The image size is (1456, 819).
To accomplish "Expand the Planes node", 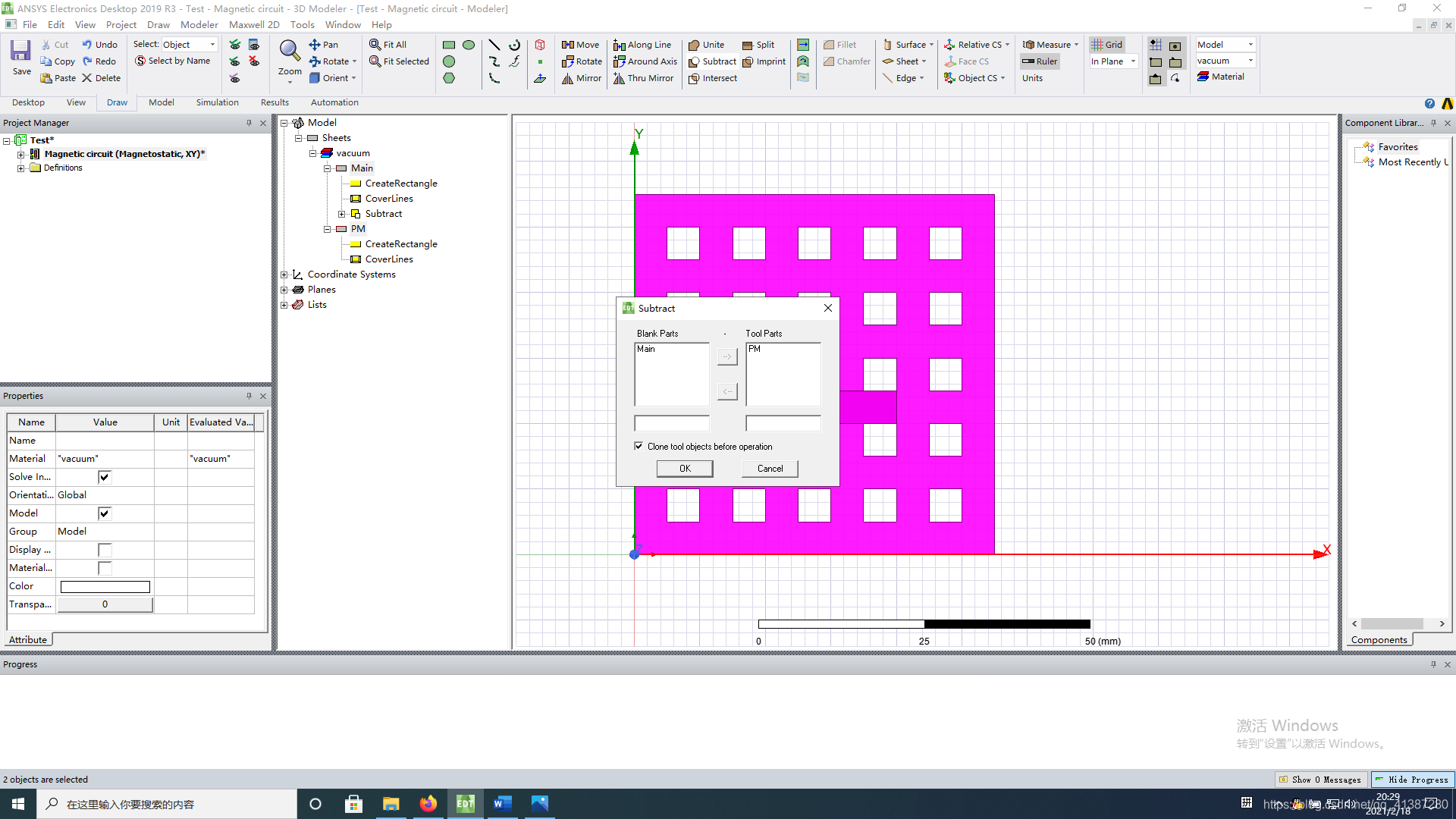I will point(284,290).
